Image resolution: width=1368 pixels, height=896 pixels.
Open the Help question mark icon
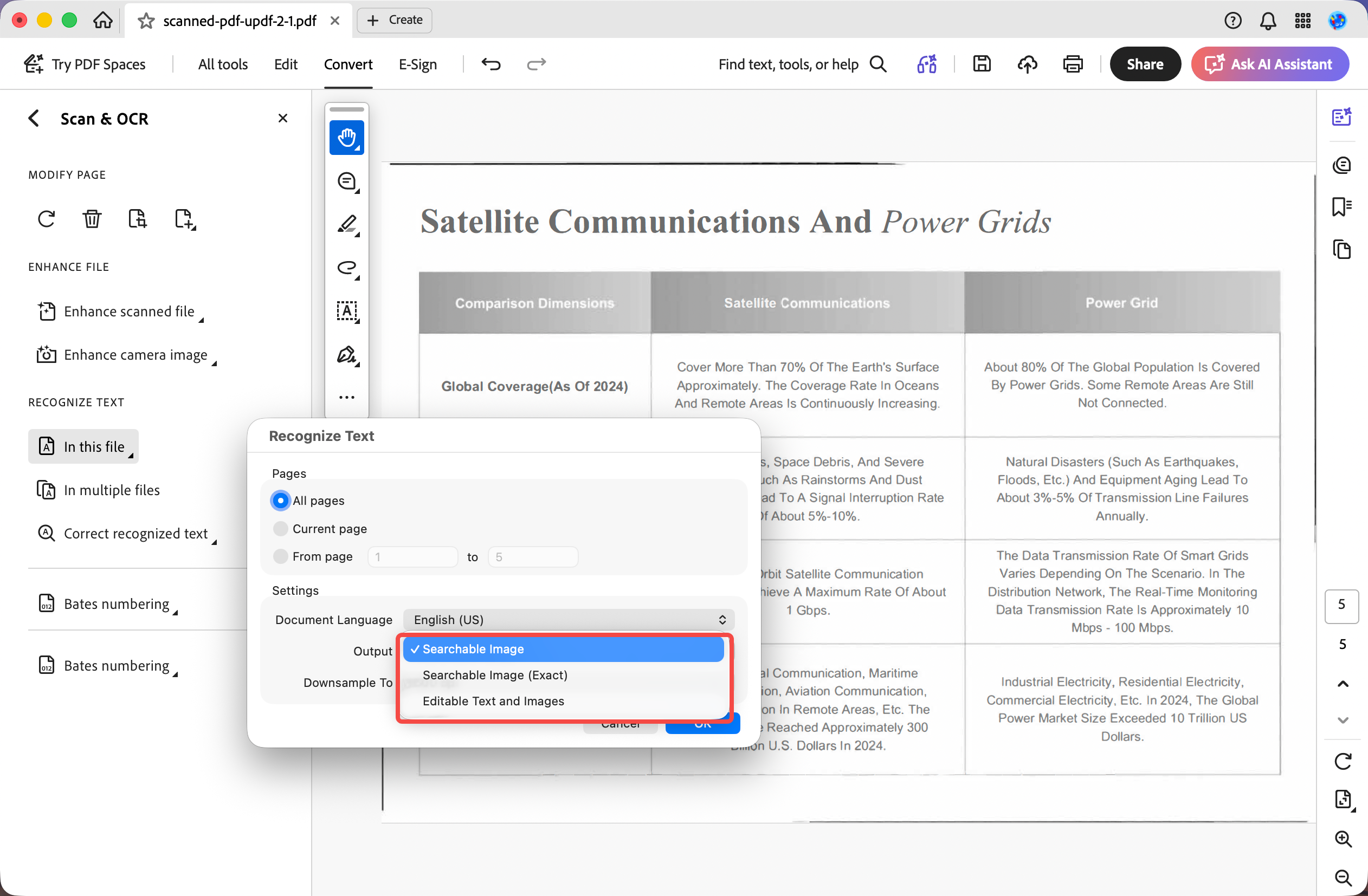tap(1233, 21)
